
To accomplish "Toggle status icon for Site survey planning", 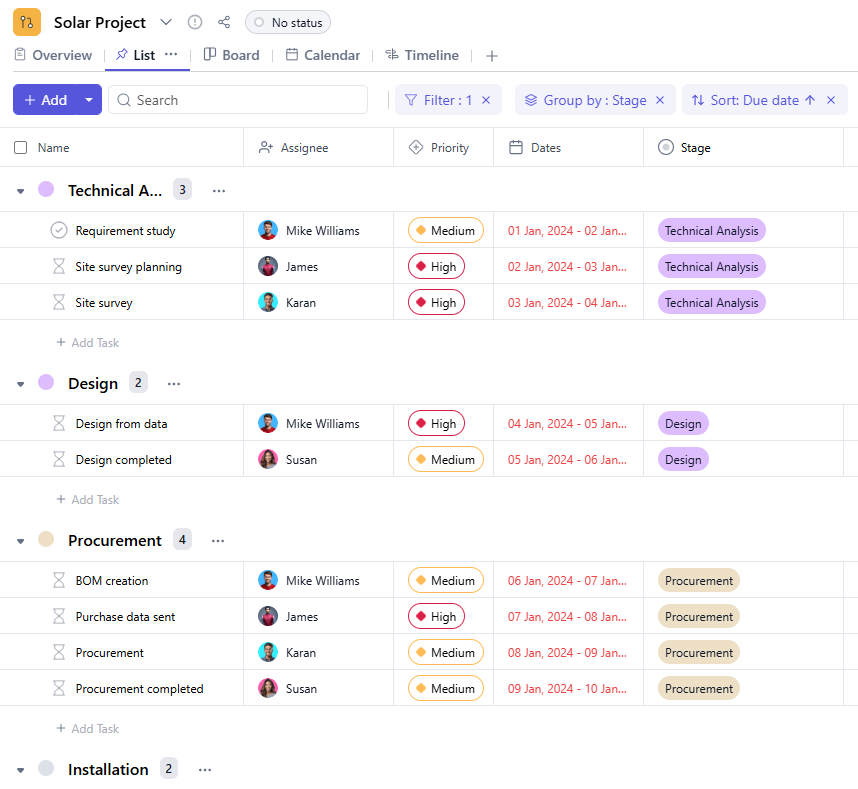I will [59, 267].
